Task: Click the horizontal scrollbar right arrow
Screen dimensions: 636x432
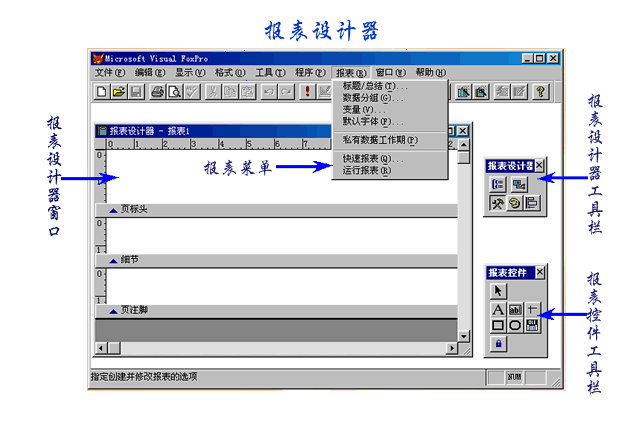Action: (452, 348)
